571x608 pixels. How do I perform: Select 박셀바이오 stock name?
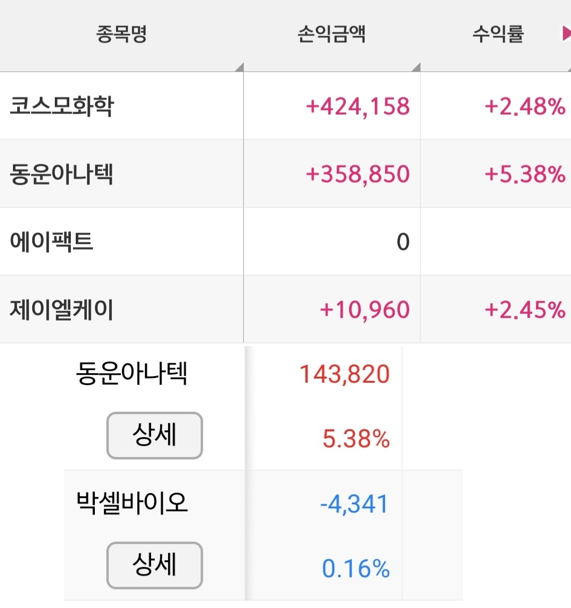tap(132, 503)
